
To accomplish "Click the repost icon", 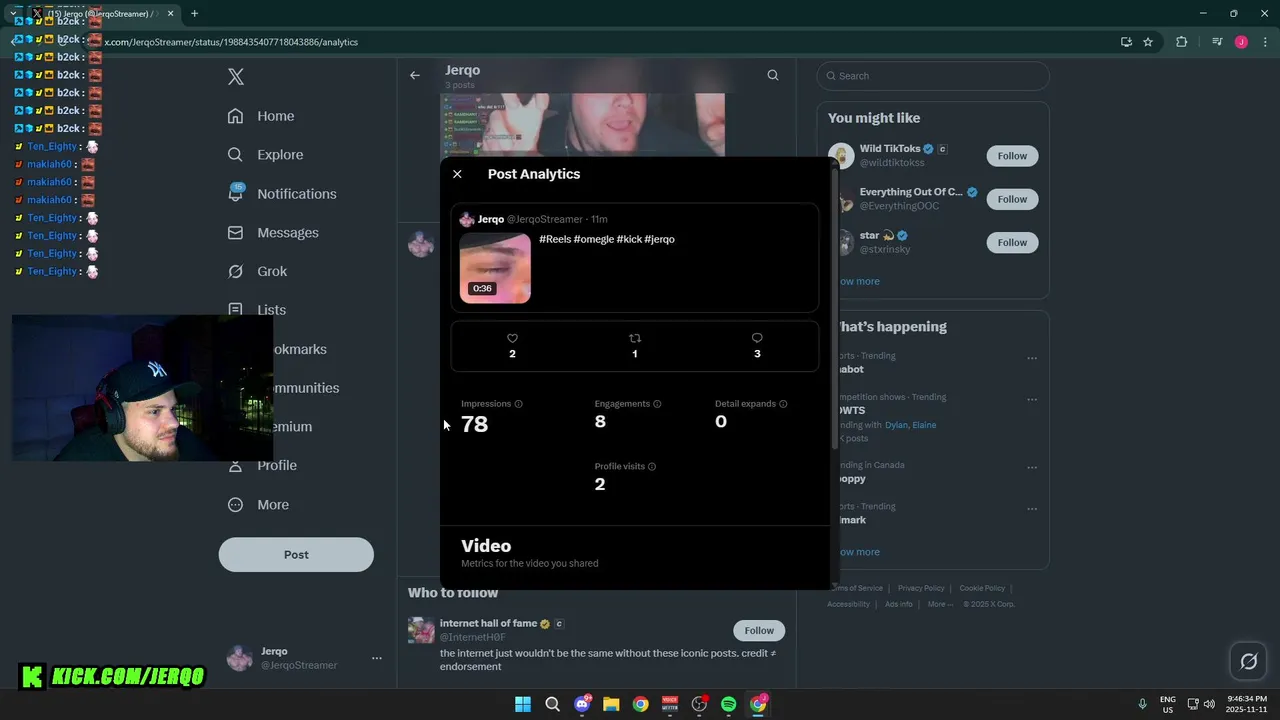I will coord(635,338).
